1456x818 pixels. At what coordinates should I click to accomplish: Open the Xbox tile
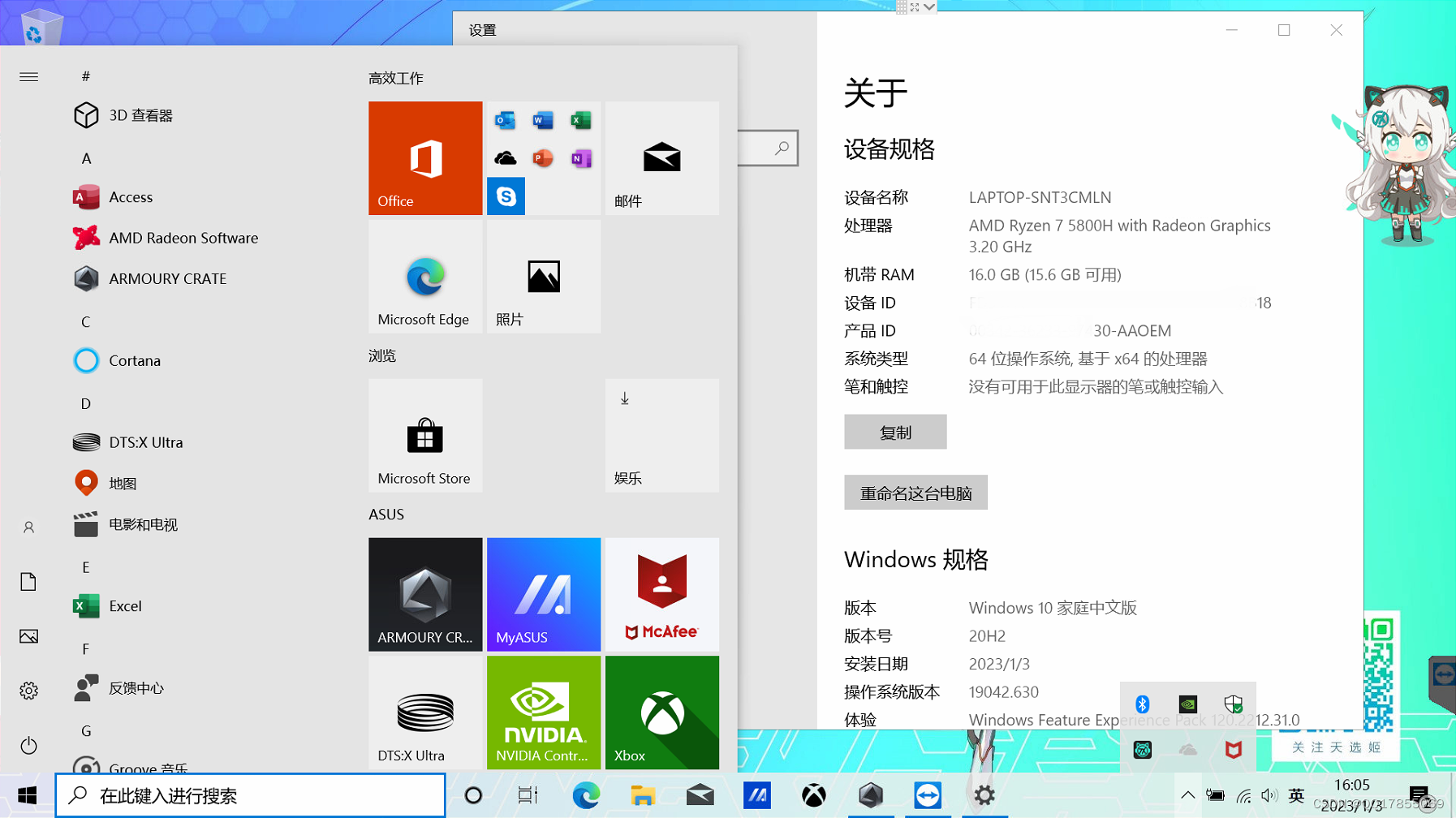point(662,713)
